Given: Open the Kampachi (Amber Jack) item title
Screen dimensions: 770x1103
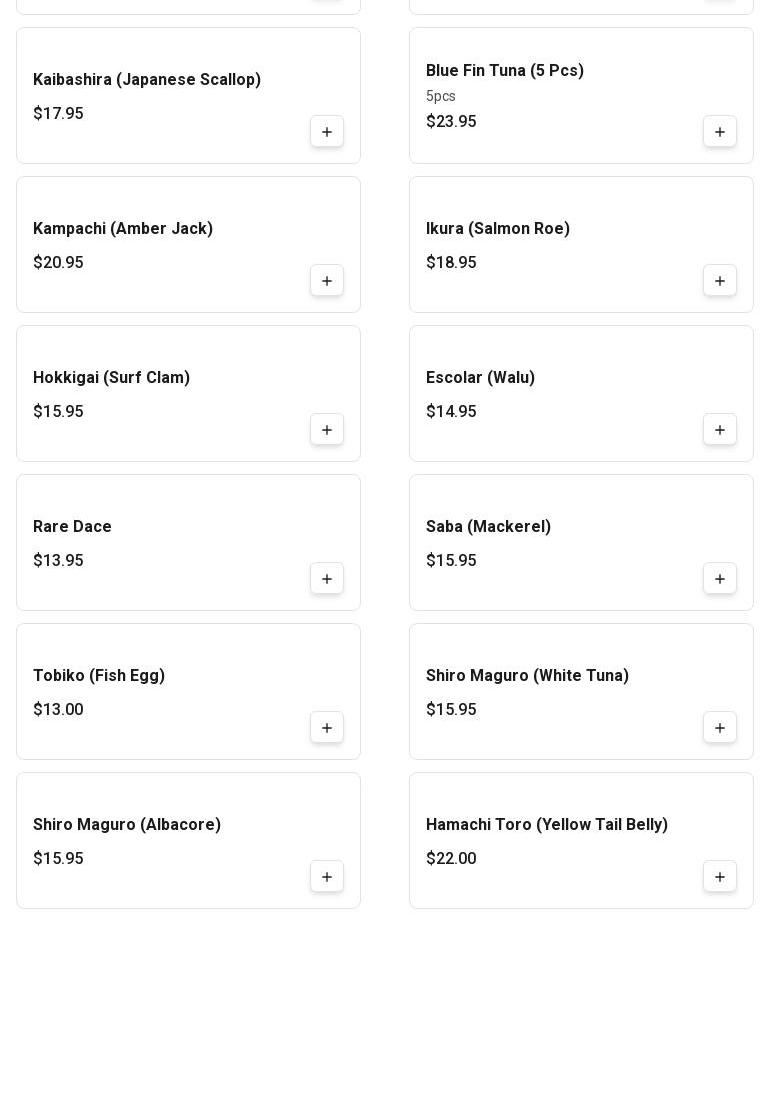Looking at the screenshot, I should pos(123,229).
